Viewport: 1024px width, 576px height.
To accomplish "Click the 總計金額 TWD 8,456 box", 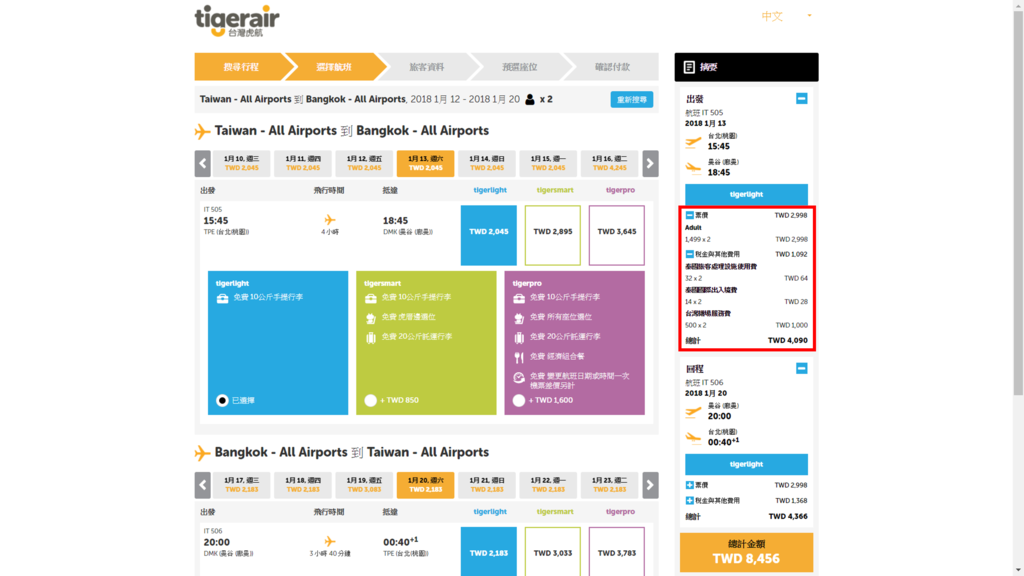I will point(746,552).
